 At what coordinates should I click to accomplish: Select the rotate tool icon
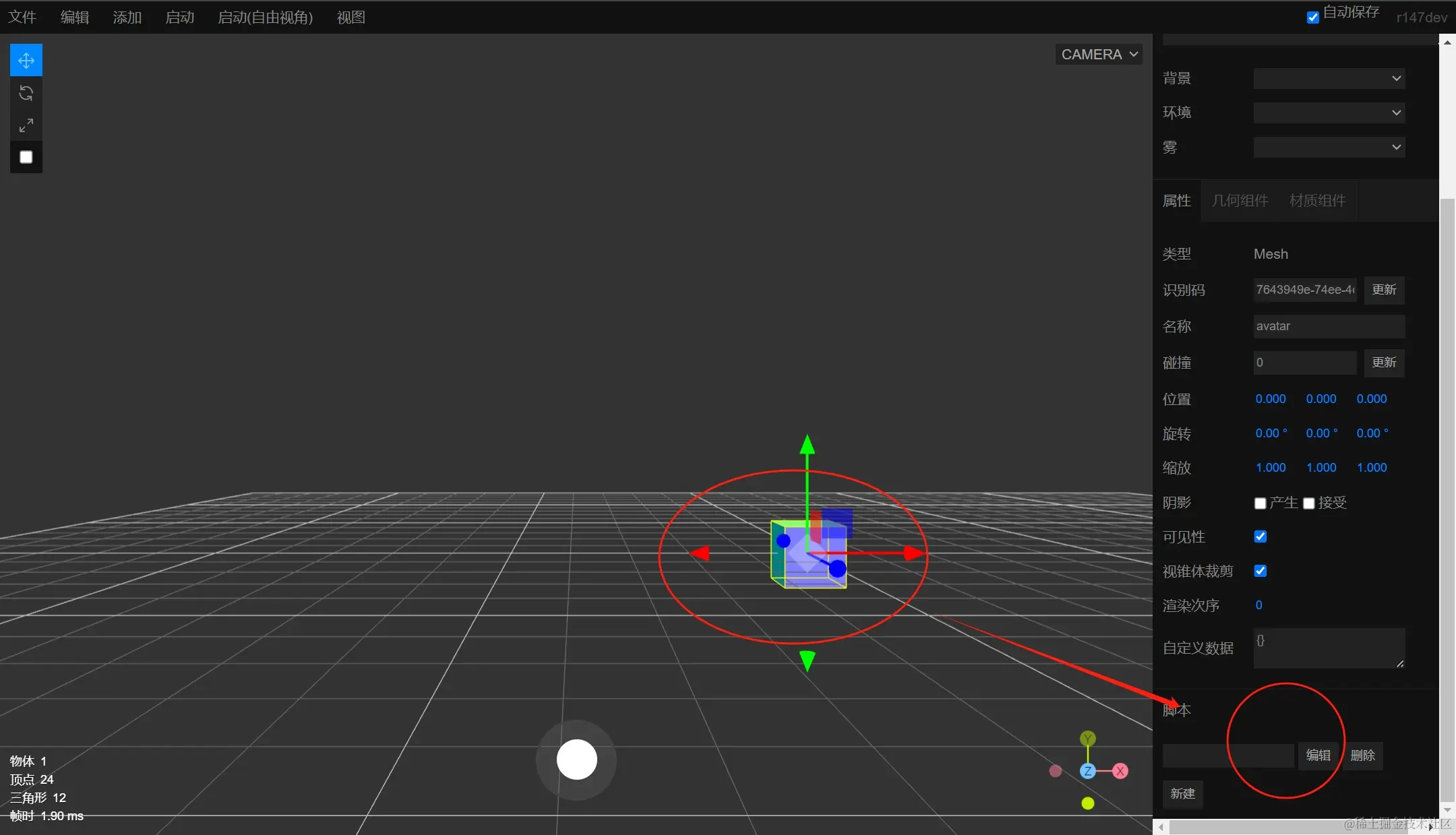(26, 93)
